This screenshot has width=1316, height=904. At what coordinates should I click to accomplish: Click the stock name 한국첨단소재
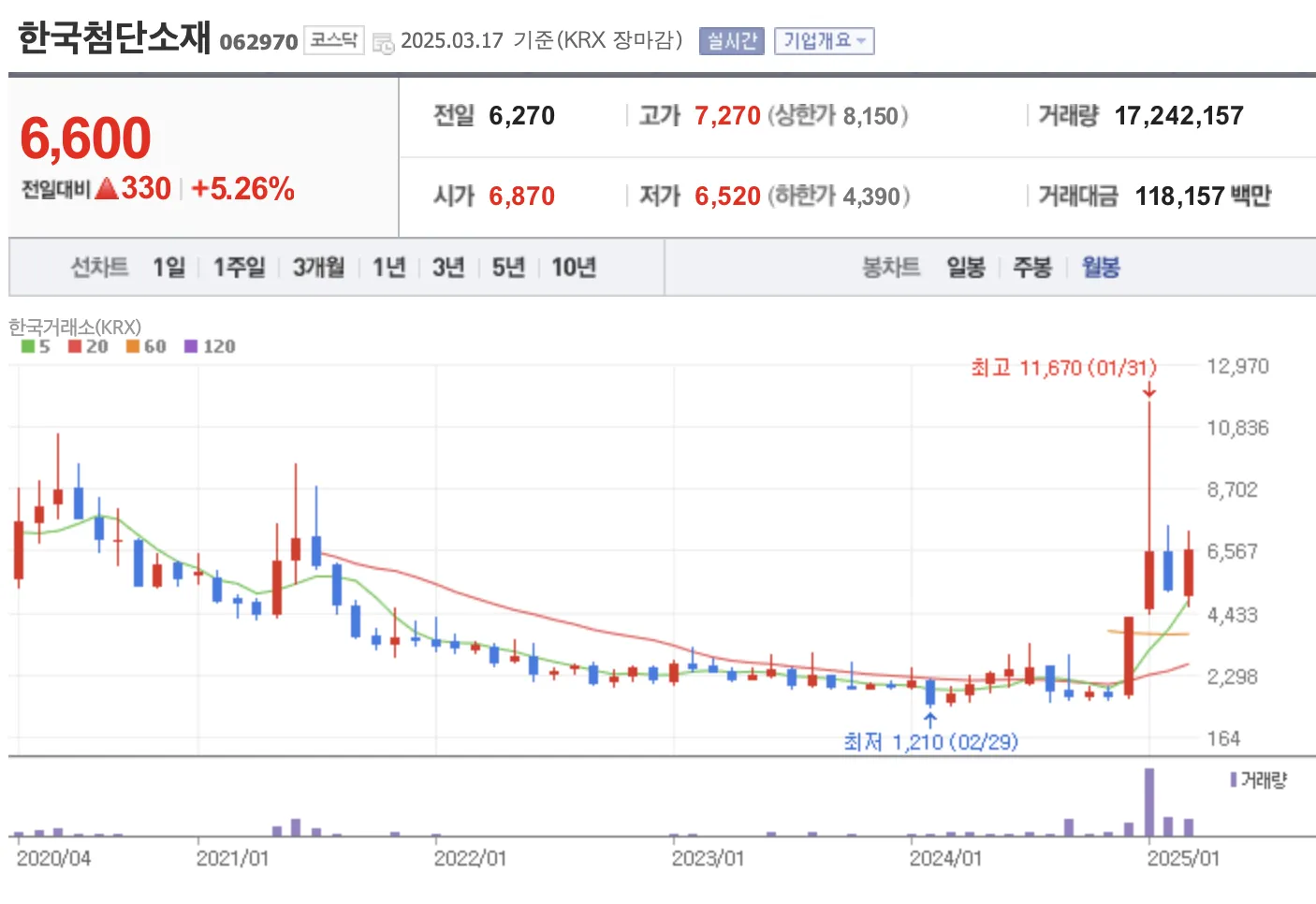114,37
